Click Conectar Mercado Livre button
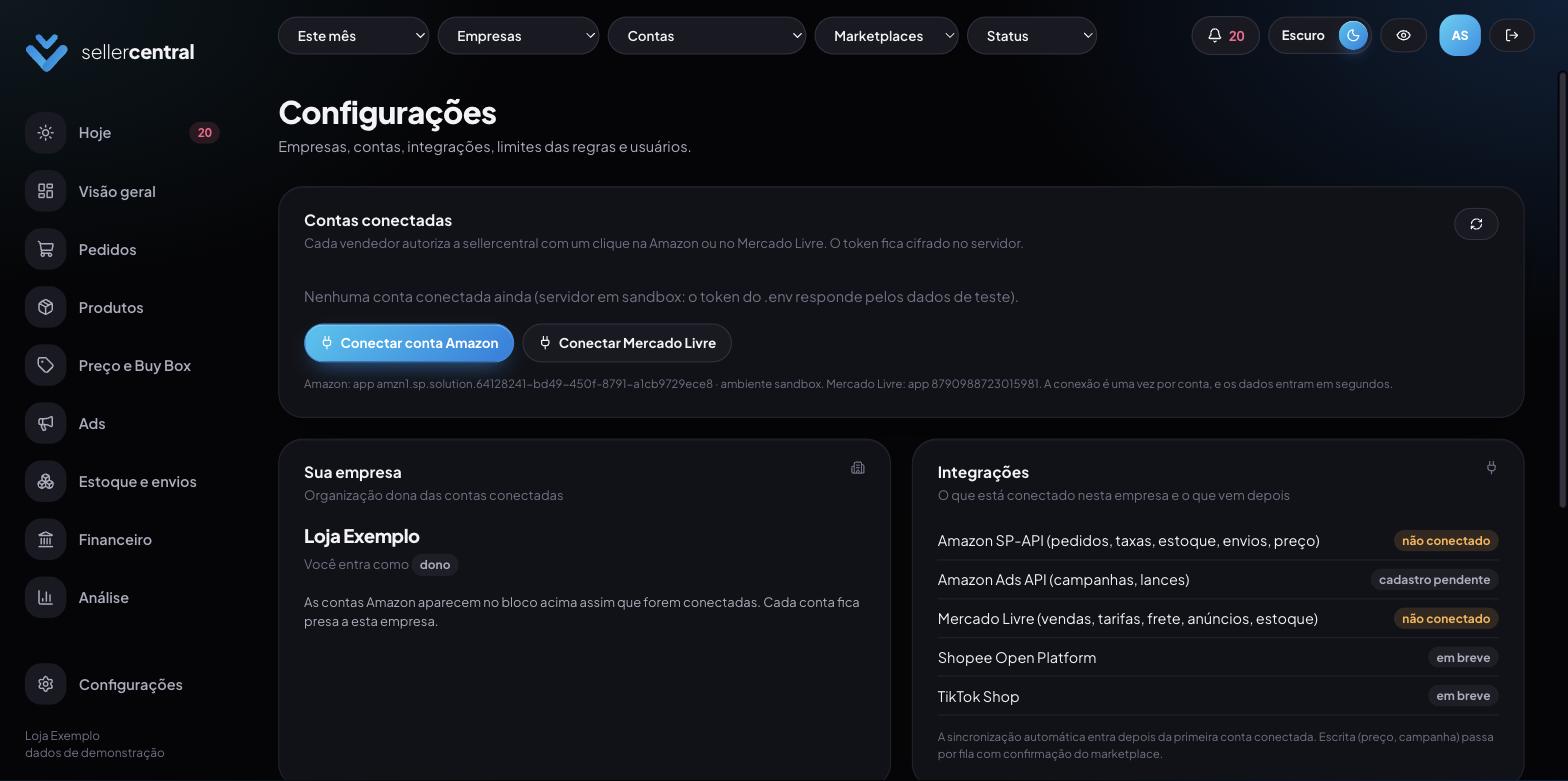 click(627, 343)
